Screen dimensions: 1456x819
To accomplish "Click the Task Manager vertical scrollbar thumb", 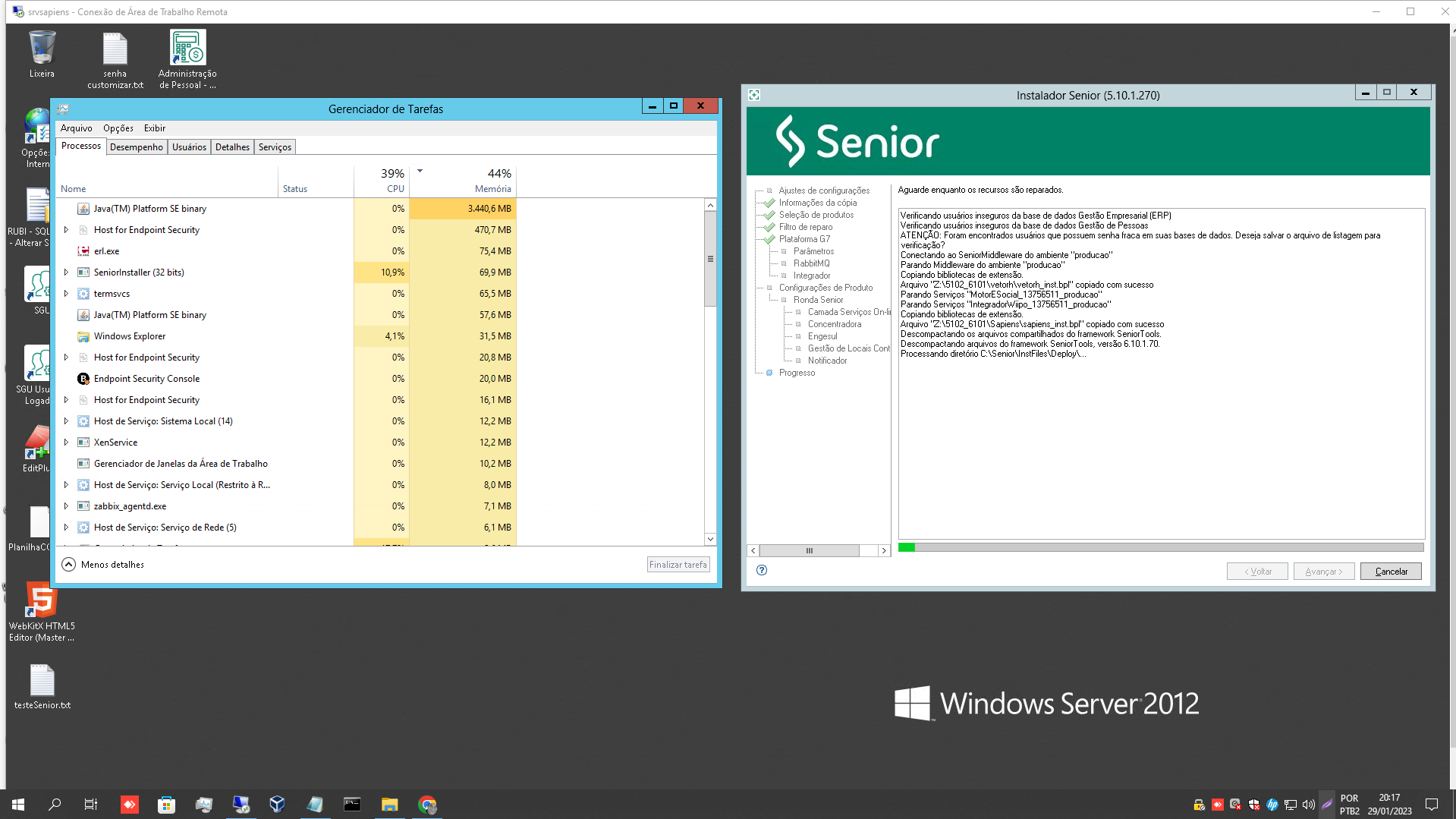I will click(710, 259).
